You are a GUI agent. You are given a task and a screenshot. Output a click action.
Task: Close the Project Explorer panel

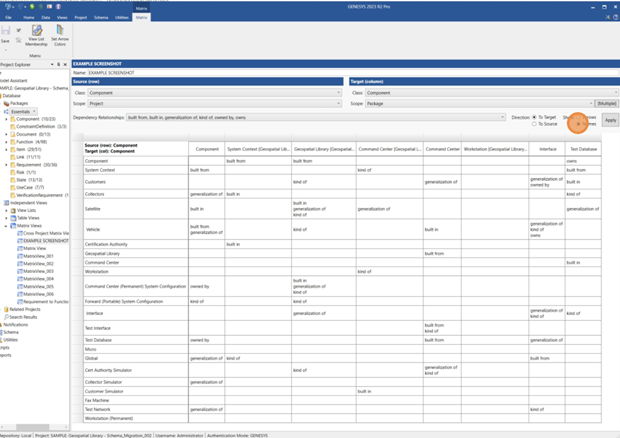(x=65, y=64)
